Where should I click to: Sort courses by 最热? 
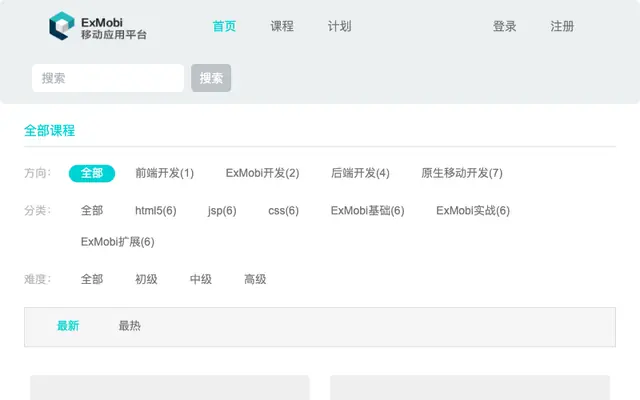click(129, 326)
